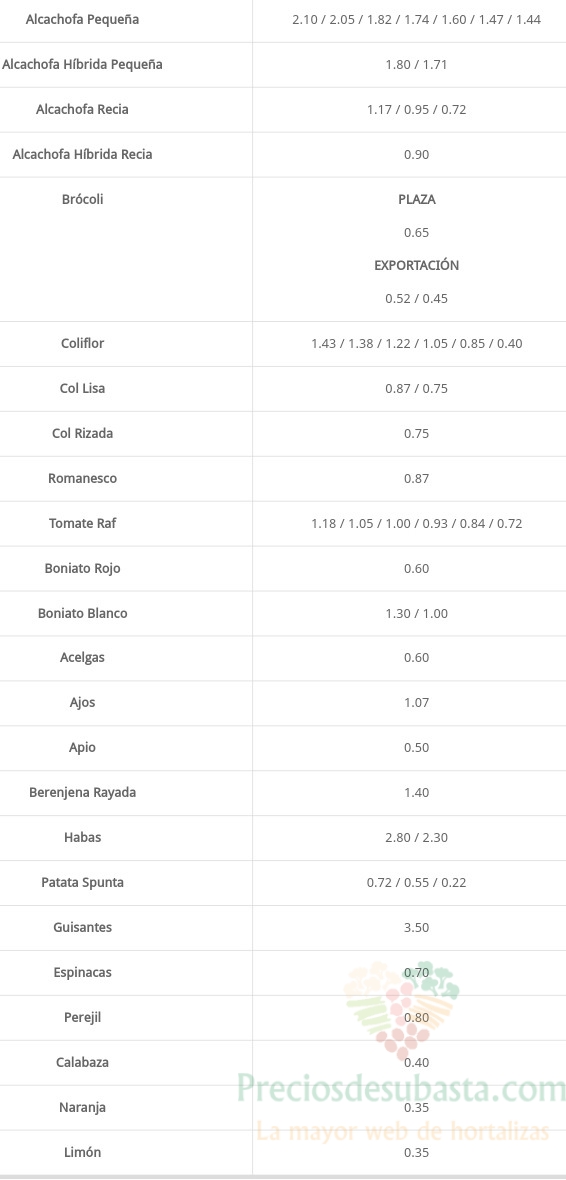This screenshot has width=566, height=1180.
Task: Select the Alcachofa Híbrida Recia label
Action: coord(83,154)
